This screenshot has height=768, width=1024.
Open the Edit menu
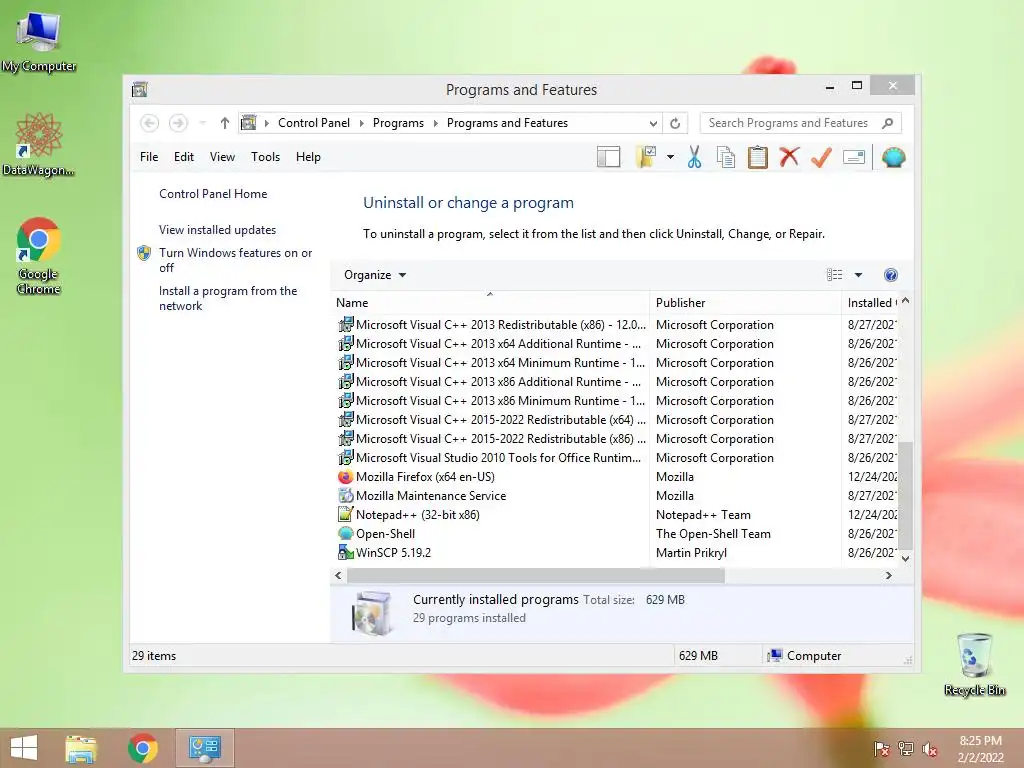point(184,157)
